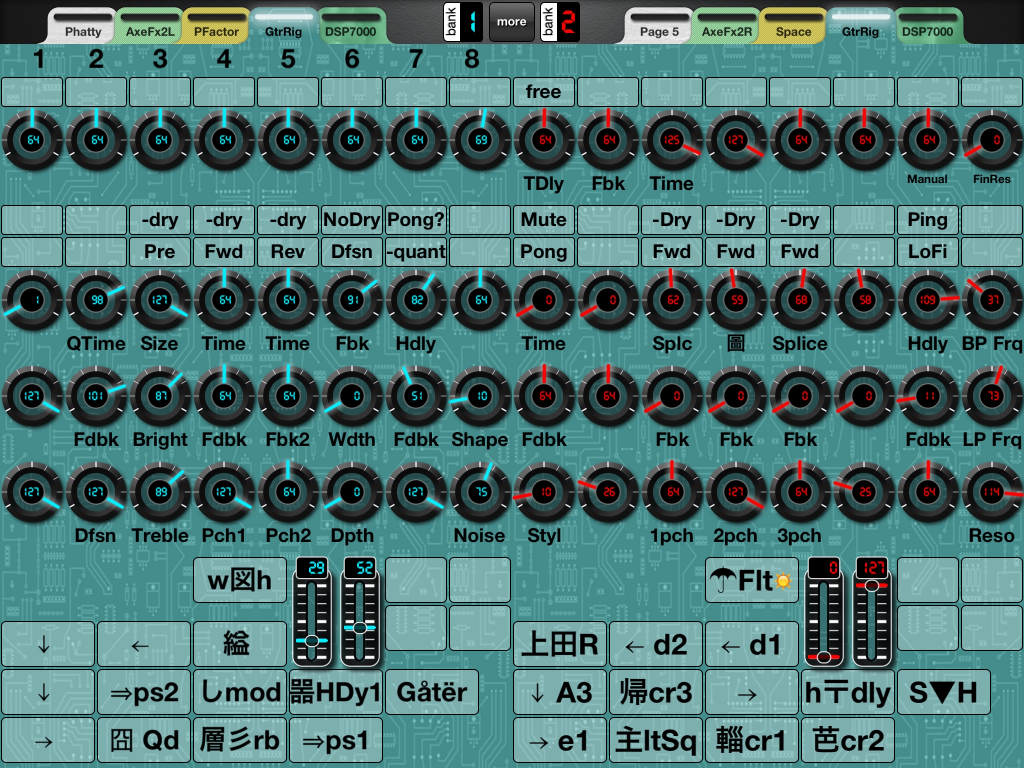
Task: Open the left GtrRig tab
Action: click(283, 26)
